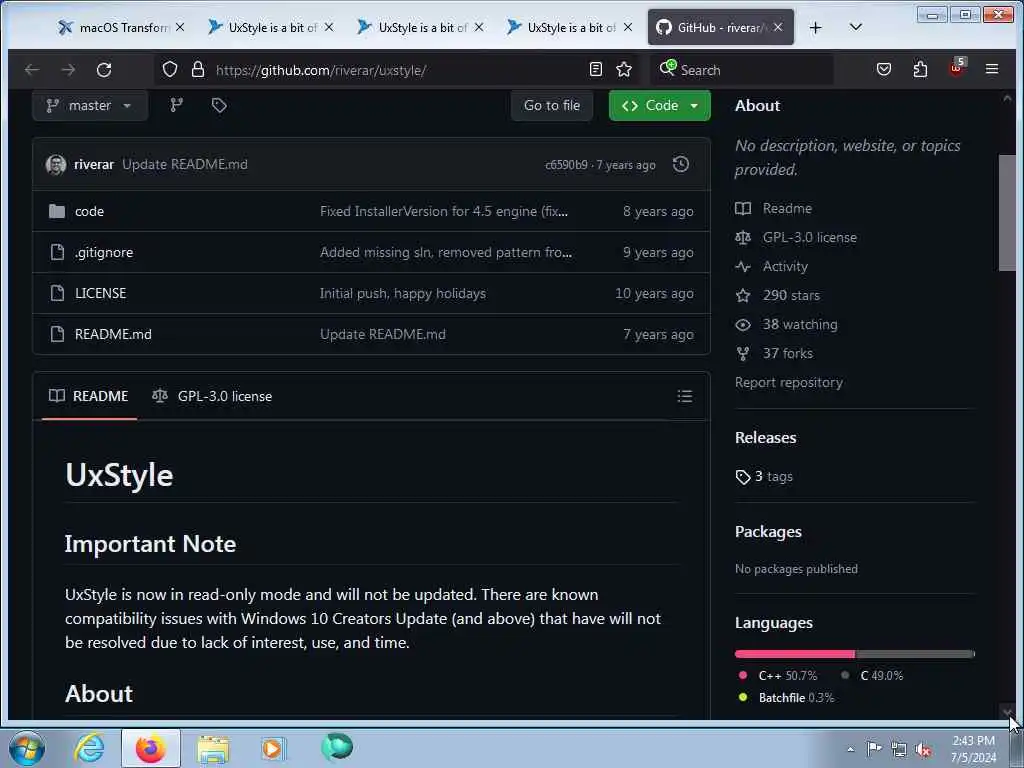
Task: Open commit history clock icon
Action: click(x=680, y=165)
